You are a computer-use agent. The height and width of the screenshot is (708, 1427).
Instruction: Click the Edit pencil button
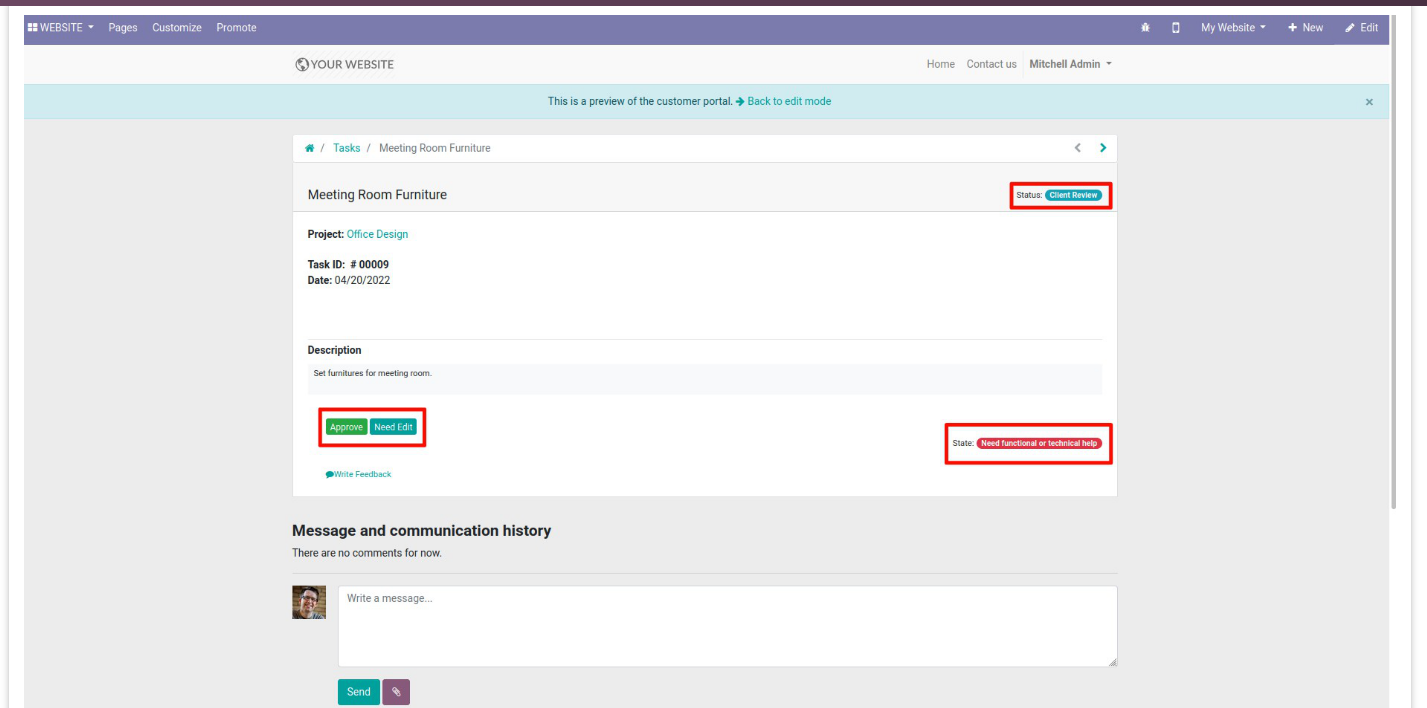pyautogui.click(x=1362, y=28)
